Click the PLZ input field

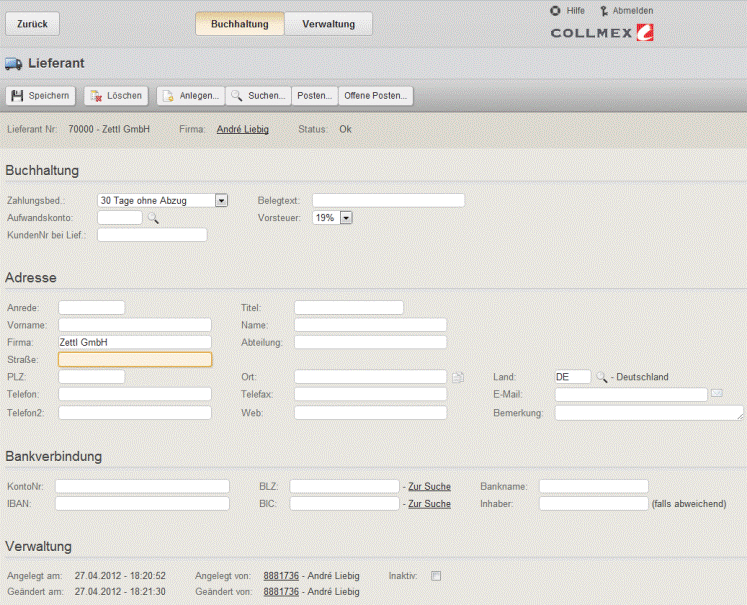[x=91, y=377]
